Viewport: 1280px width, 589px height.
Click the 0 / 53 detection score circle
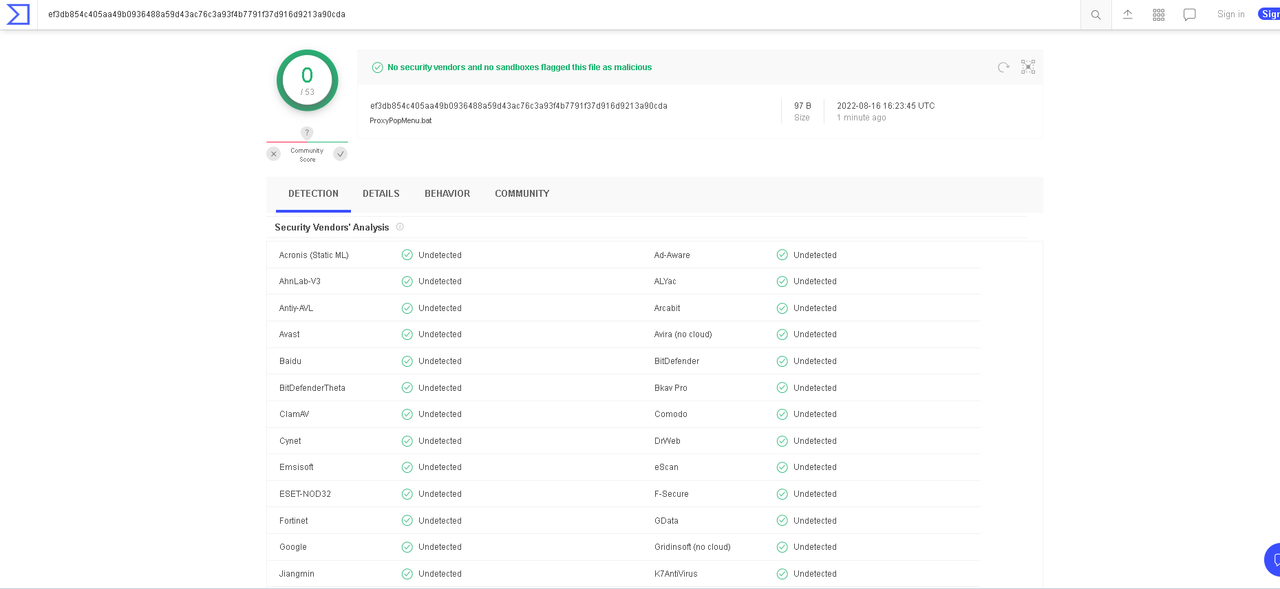307,80
